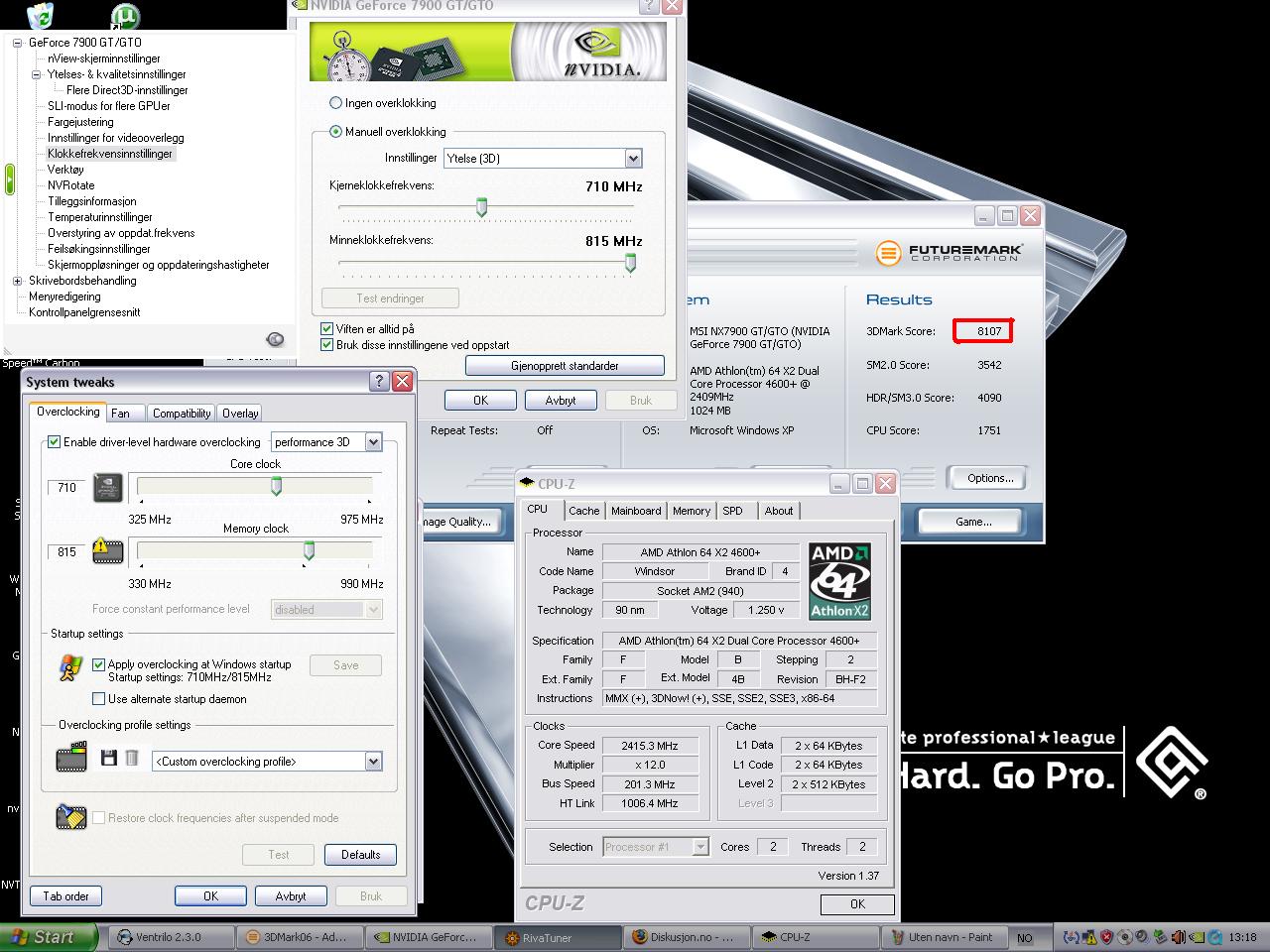Toggle Bruk disse innstillingene ved oppstart checkbox
Viewport: 1270px width, 952px height.
click(x=326, y=345)
